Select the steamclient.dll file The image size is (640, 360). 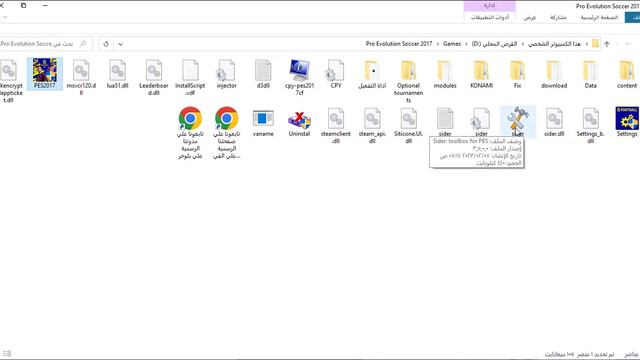pos(336,125)
